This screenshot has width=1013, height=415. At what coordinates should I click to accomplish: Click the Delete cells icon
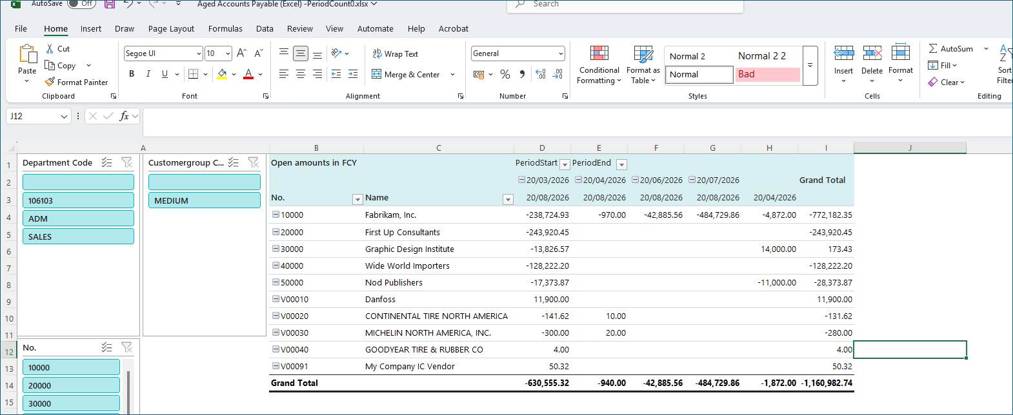coord(872,53)
